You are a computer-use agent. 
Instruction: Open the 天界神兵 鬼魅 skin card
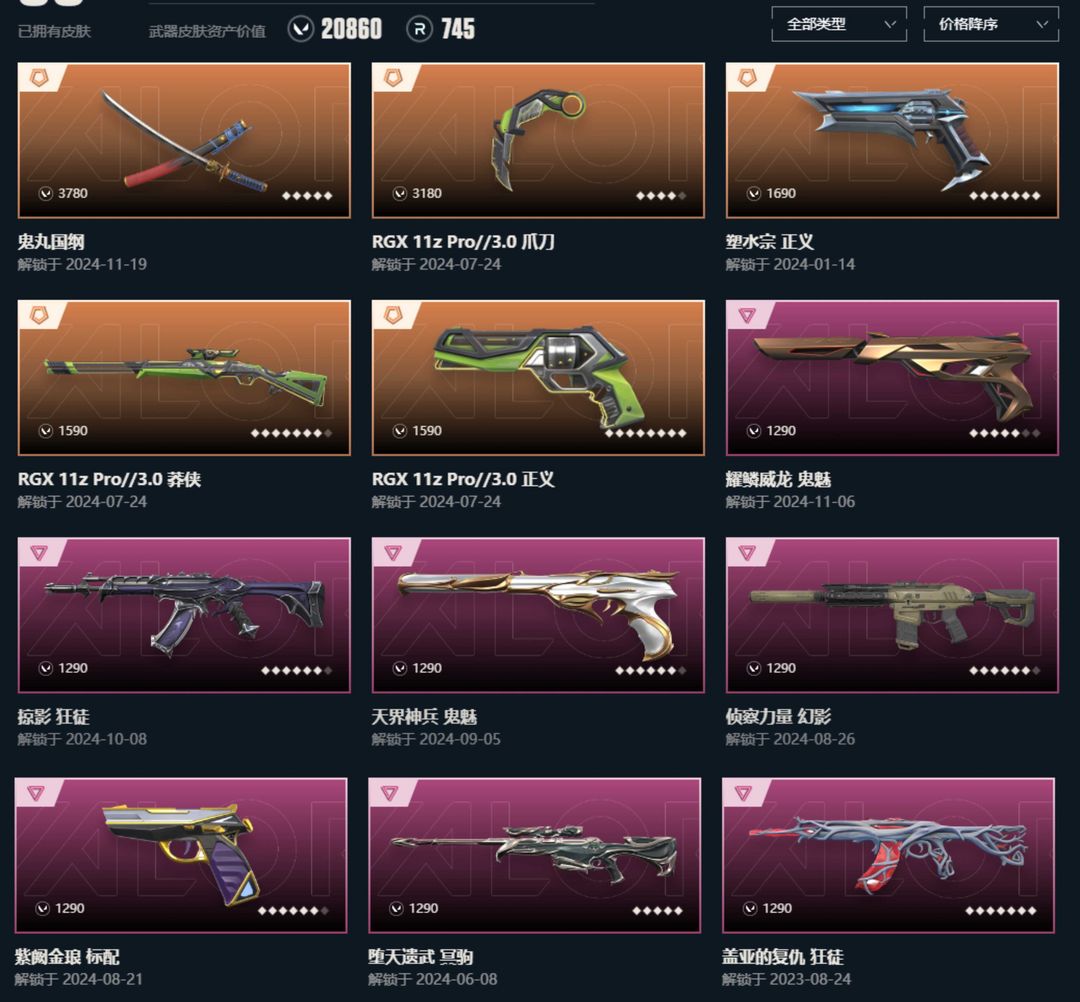coord(538,615)
